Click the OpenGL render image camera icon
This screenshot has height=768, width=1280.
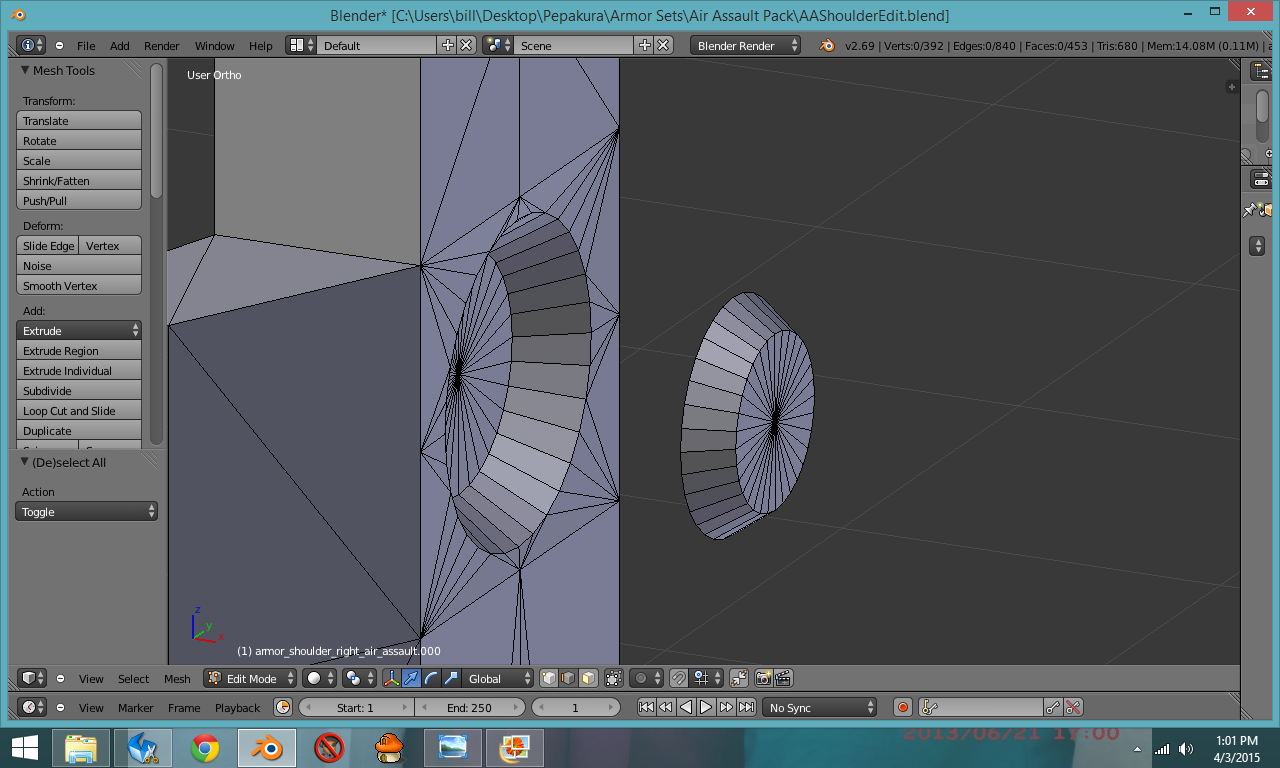point(764,678)
